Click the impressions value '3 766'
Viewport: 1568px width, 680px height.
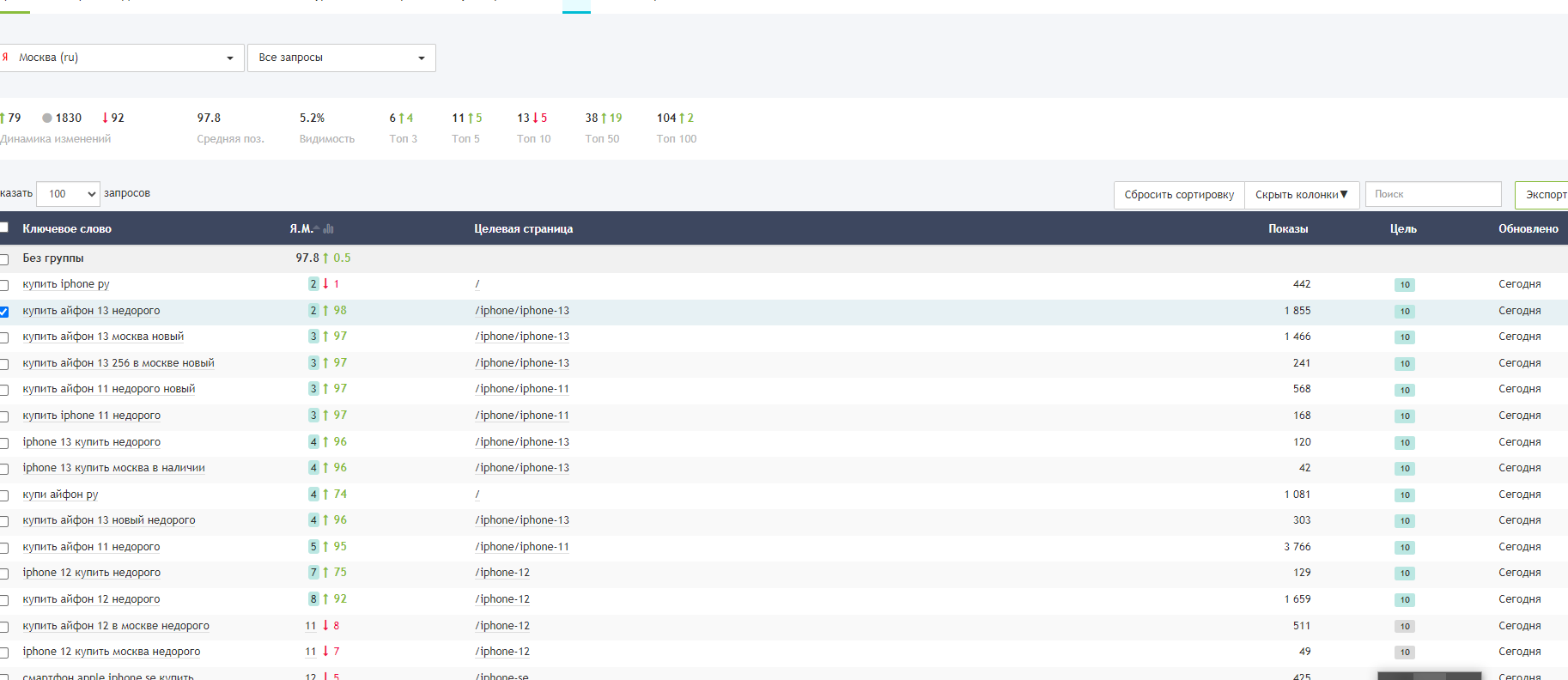click(x=1298, y=547)
